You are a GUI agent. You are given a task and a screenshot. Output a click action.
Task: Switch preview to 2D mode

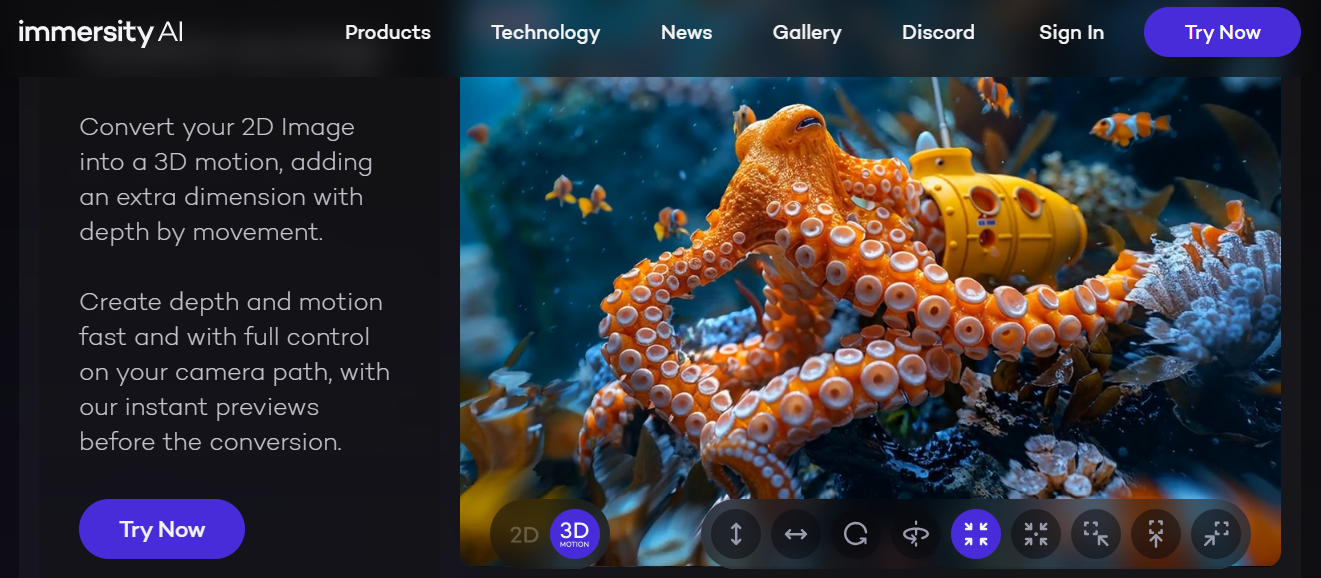pyautogui.click(x=524, y=535)
